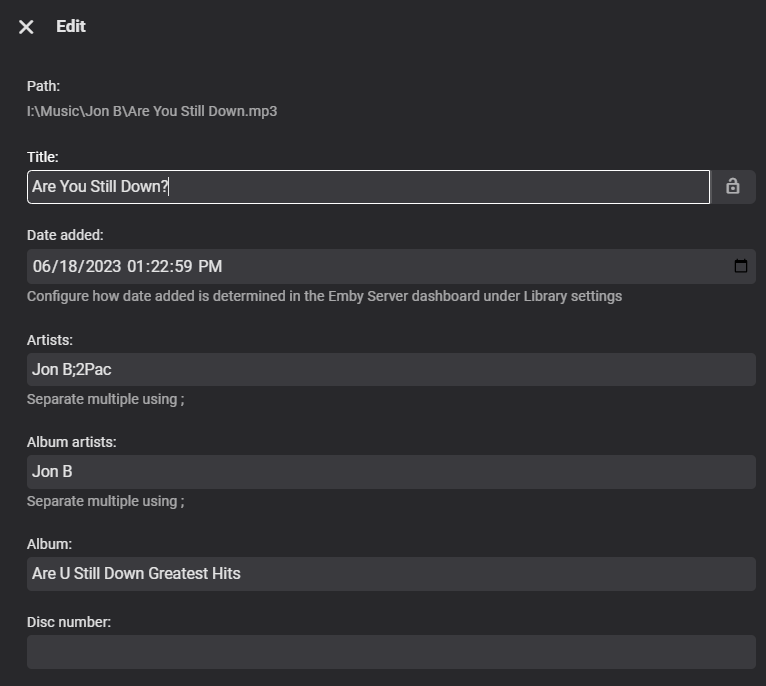766x686 pixels.
Task: Select the hour segment of the time
Action: coord(135,266)
